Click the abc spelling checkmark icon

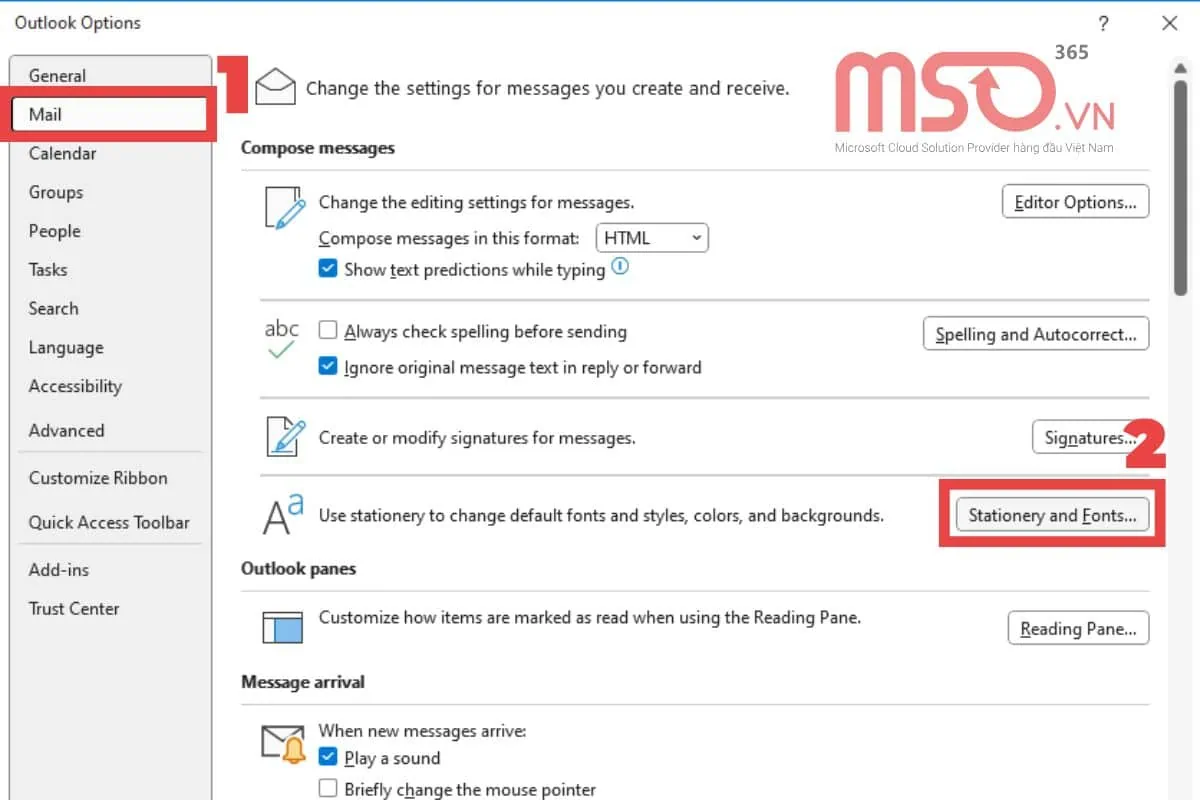point(282,340)
